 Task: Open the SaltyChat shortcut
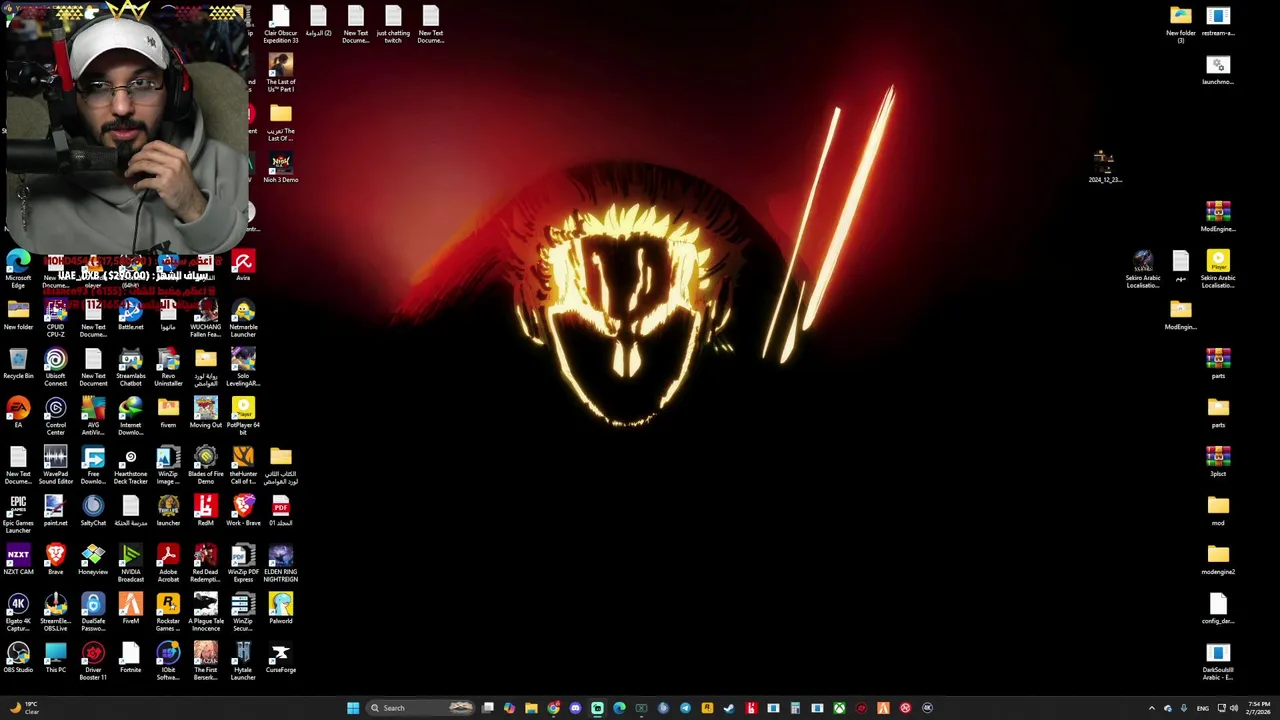click(93, 512)
